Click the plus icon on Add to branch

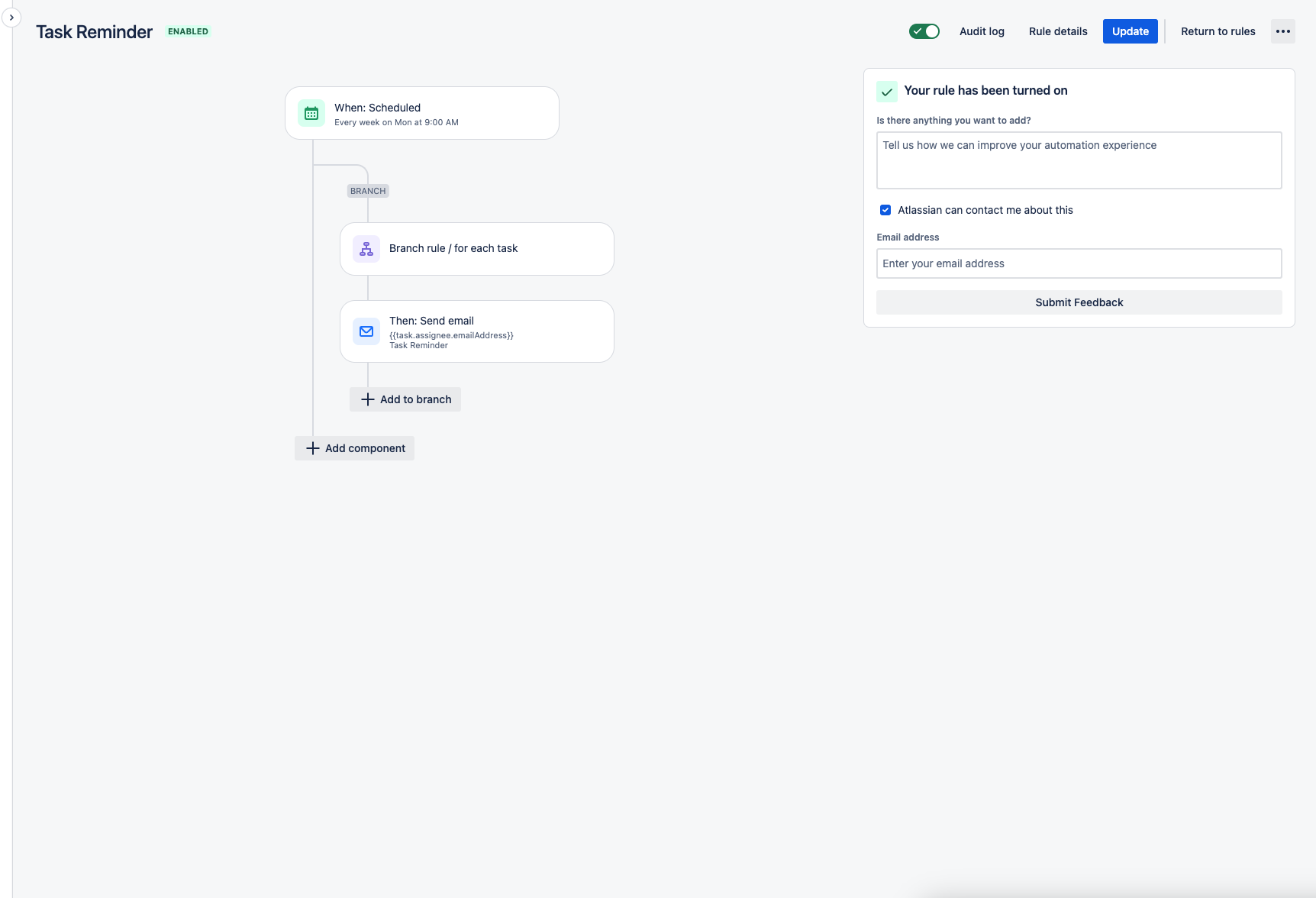pyautogui.click(x=368, y=399)
